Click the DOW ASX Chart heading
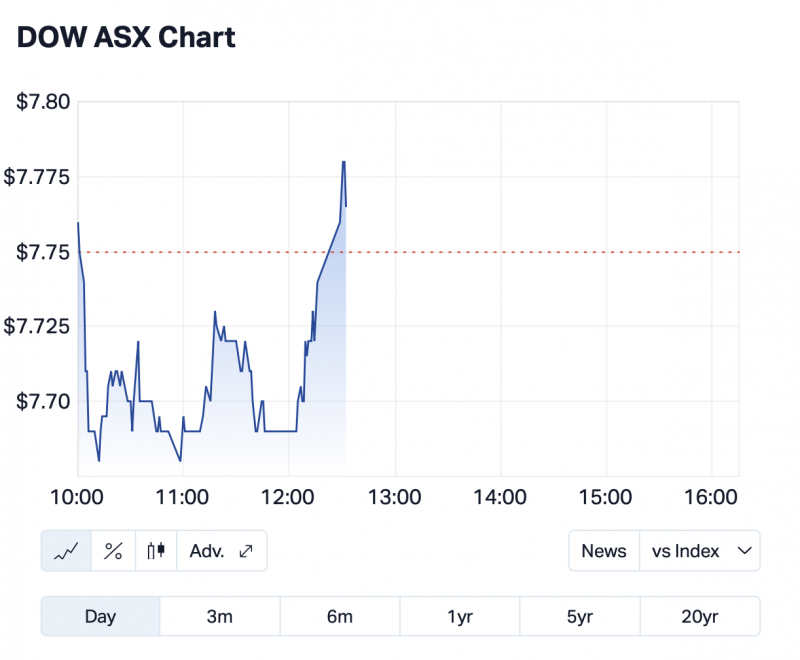This screenshot has height=660, width=800. 126,38
